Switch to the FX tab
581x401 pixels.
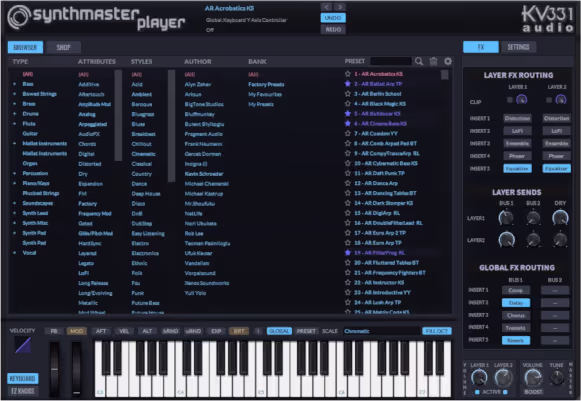click(x=481, y=47)
